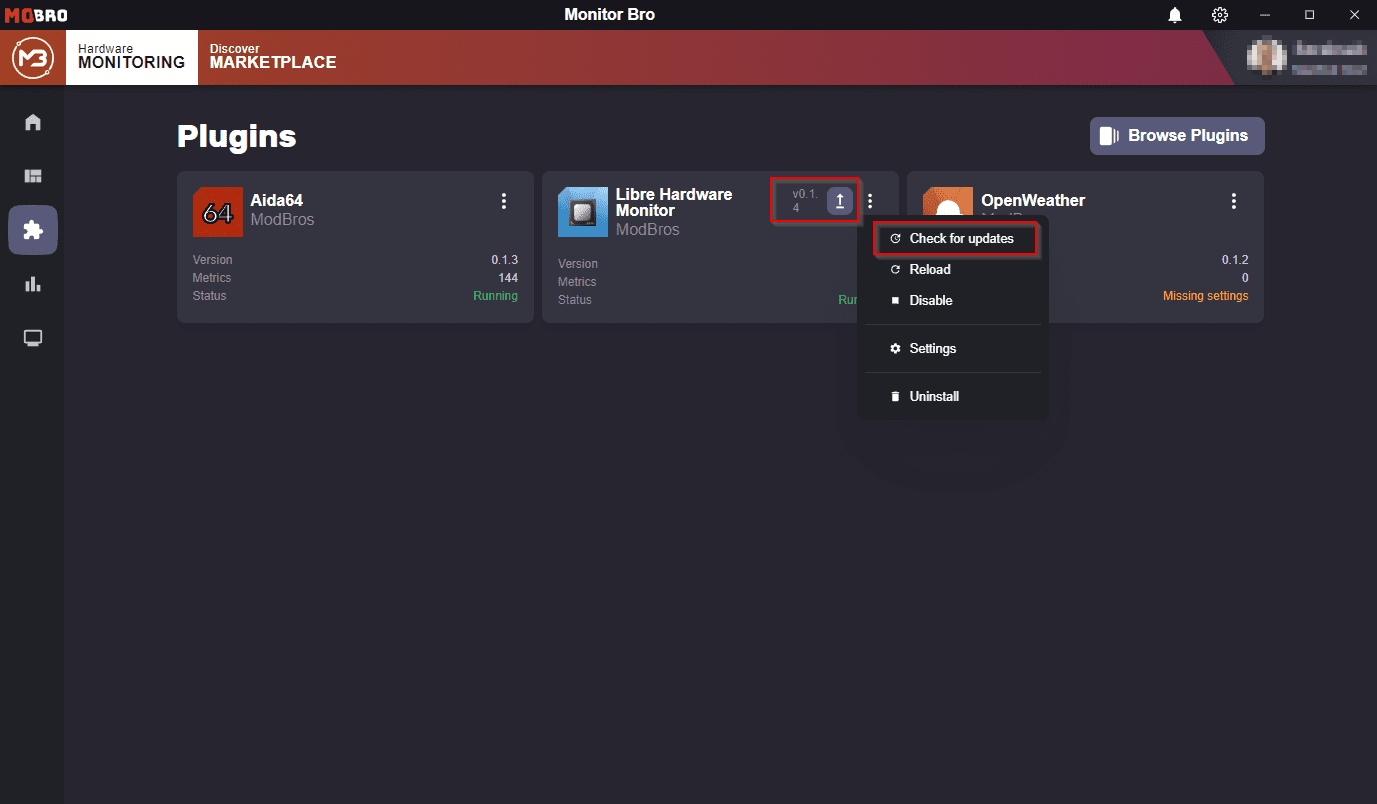This screenshot has height=804, width=1377.
Task: Choose Disable in the context menu
Action: click(953, 301)
